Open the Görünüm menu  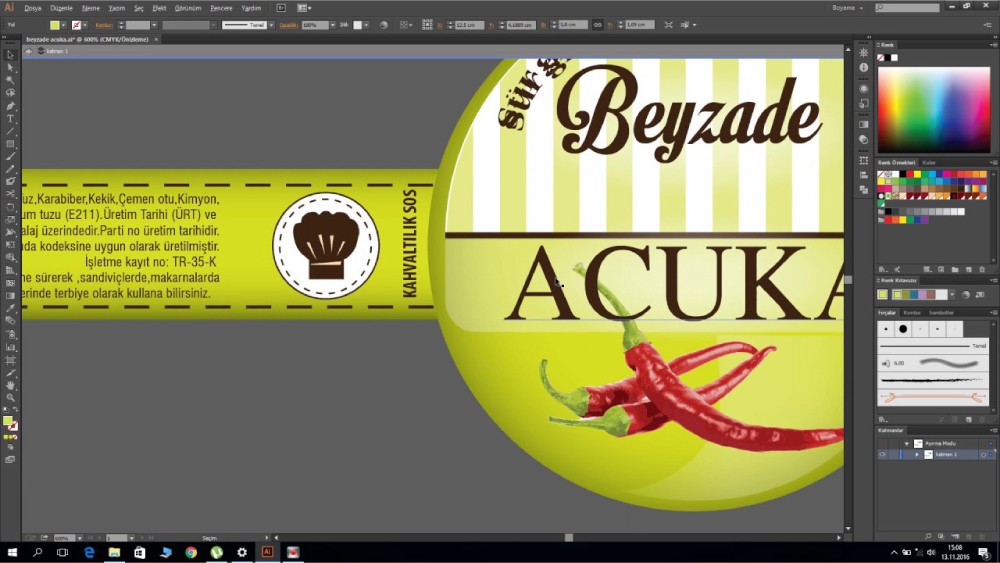coord(188,8)
